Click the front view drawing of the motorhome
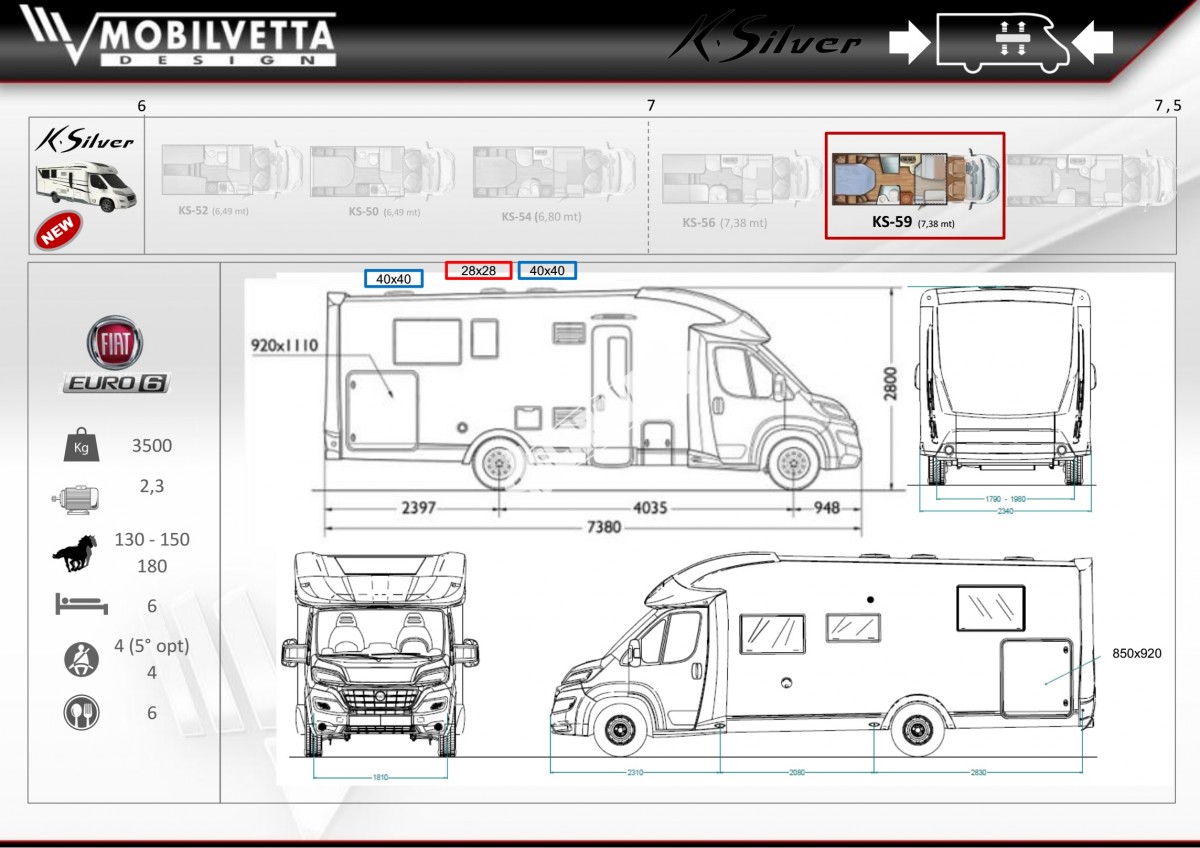1200x848 pixels. [x=381, y=655]
